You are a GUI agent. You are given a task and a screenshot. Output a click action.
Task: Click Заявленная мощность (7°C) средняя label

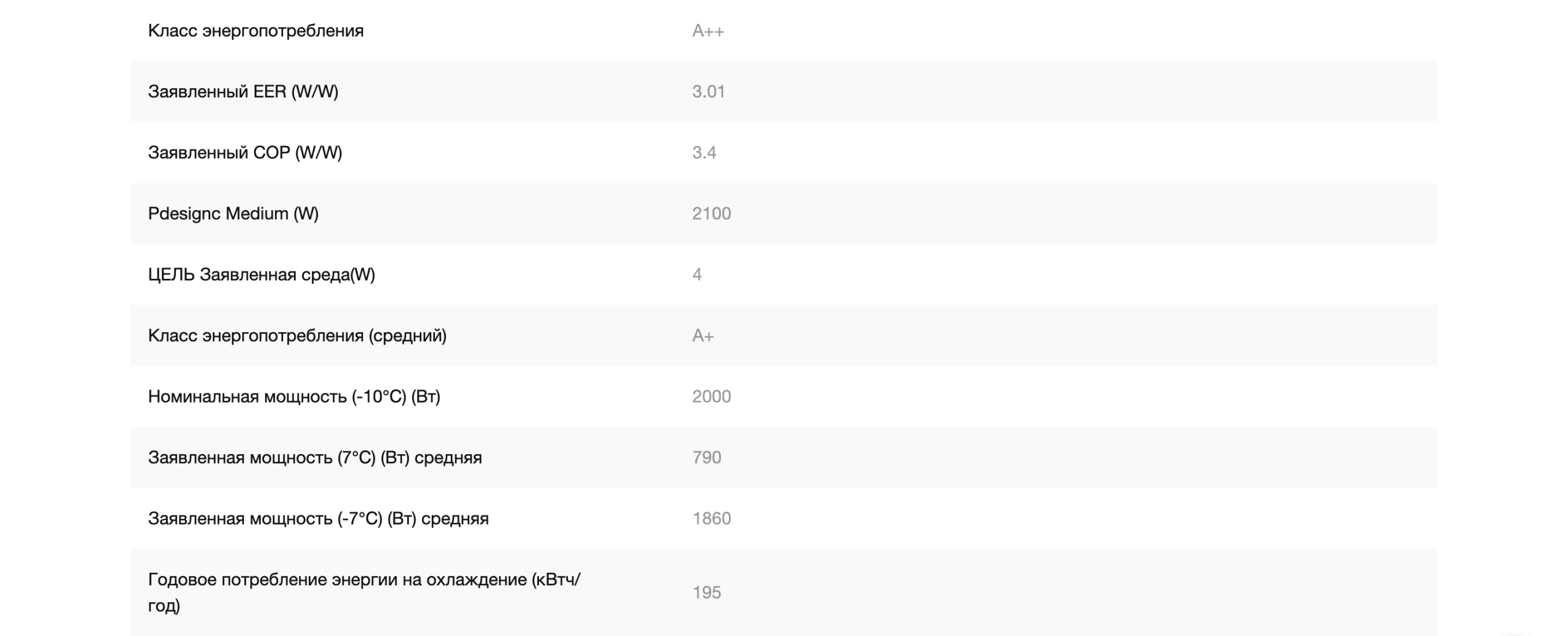[x=315, y=457]
